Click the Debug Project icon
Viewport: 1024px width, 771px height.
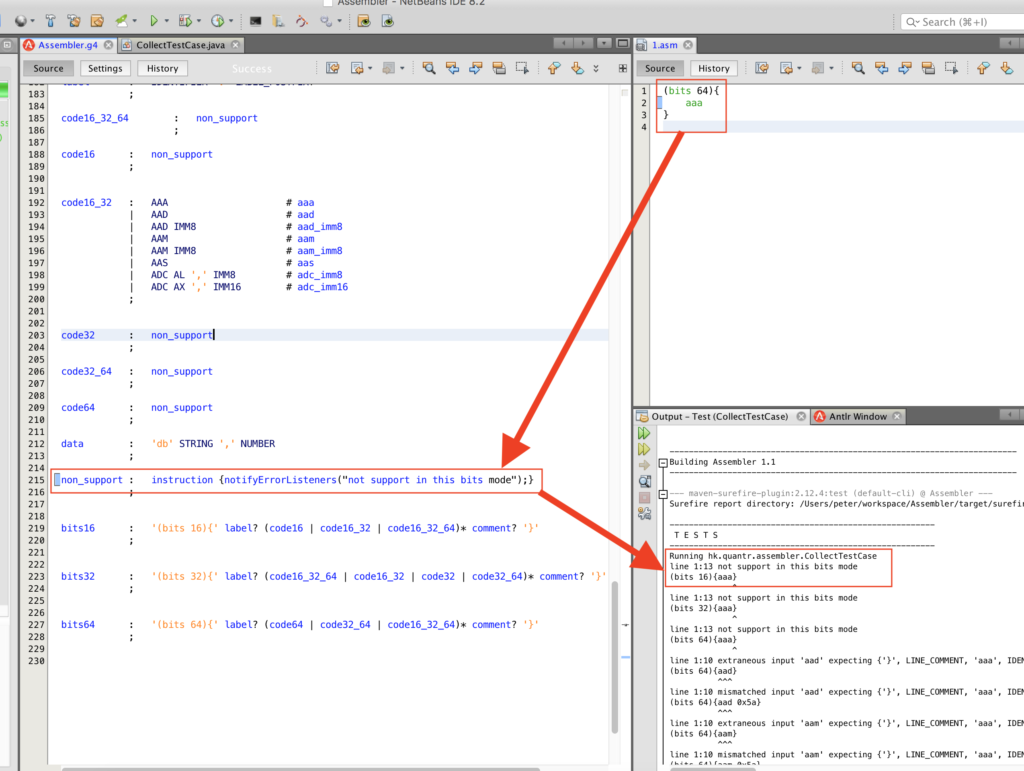185,22
